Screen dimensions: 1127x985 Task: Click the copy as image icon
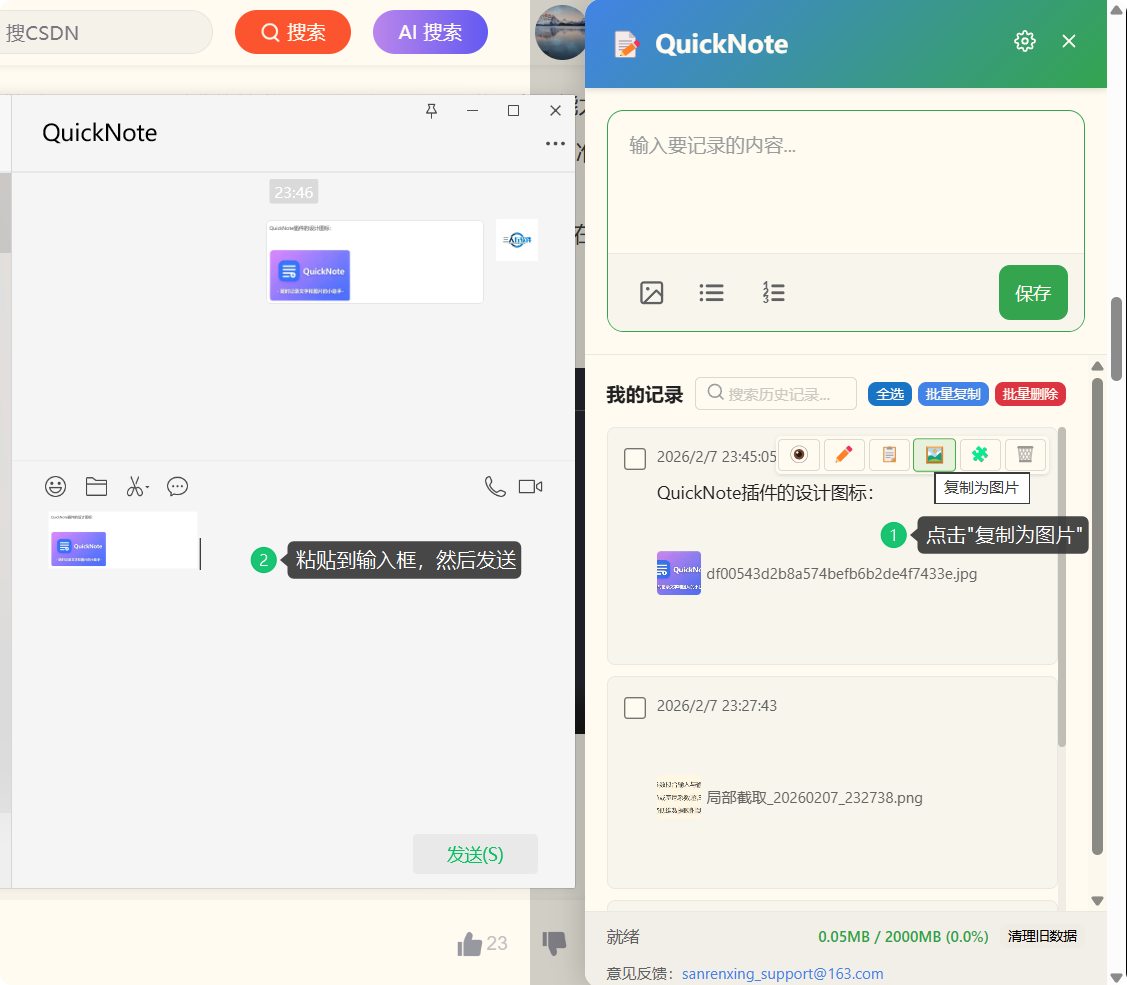tap(934, 455)
